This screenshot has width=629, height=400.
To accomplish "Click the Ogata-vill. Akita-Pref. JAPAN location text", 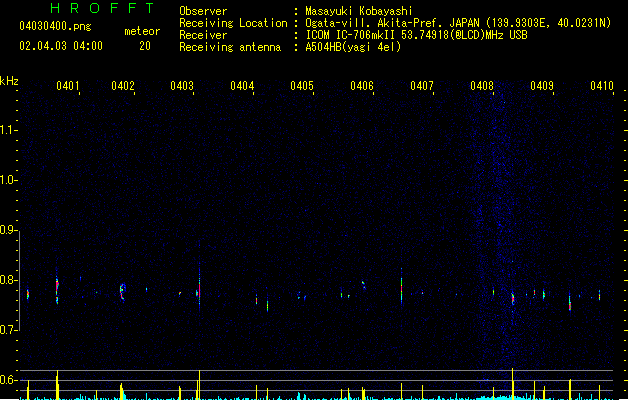I will [458, 23].
